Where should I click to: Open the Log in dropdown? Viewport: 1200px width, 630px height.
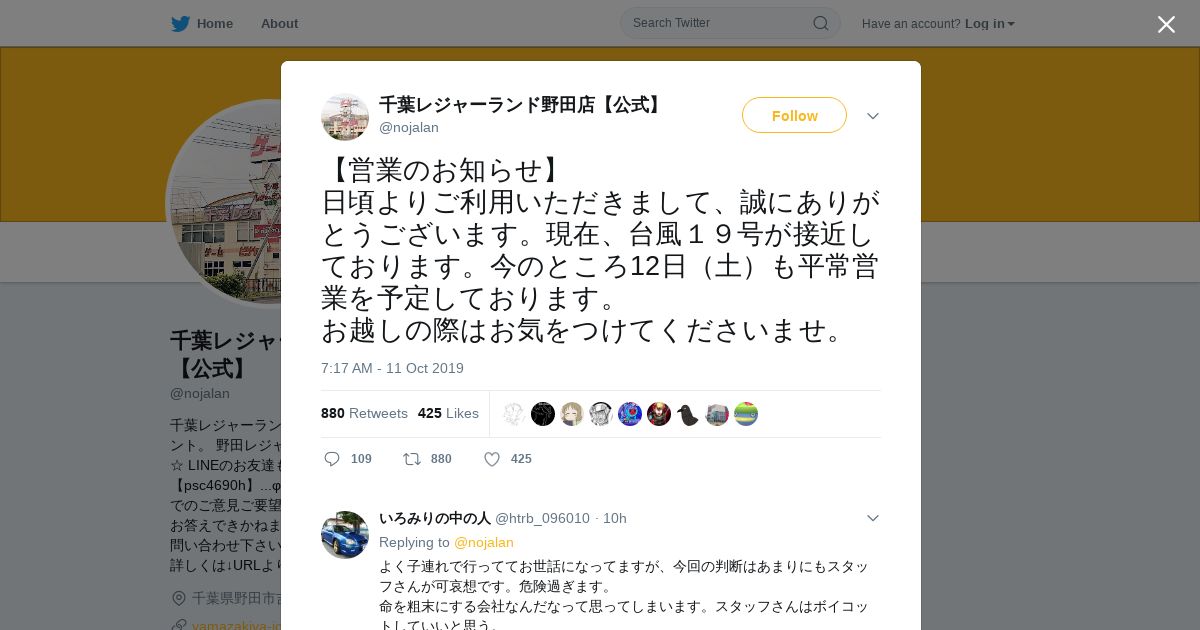pyautogui.click(x=990, y=23)
